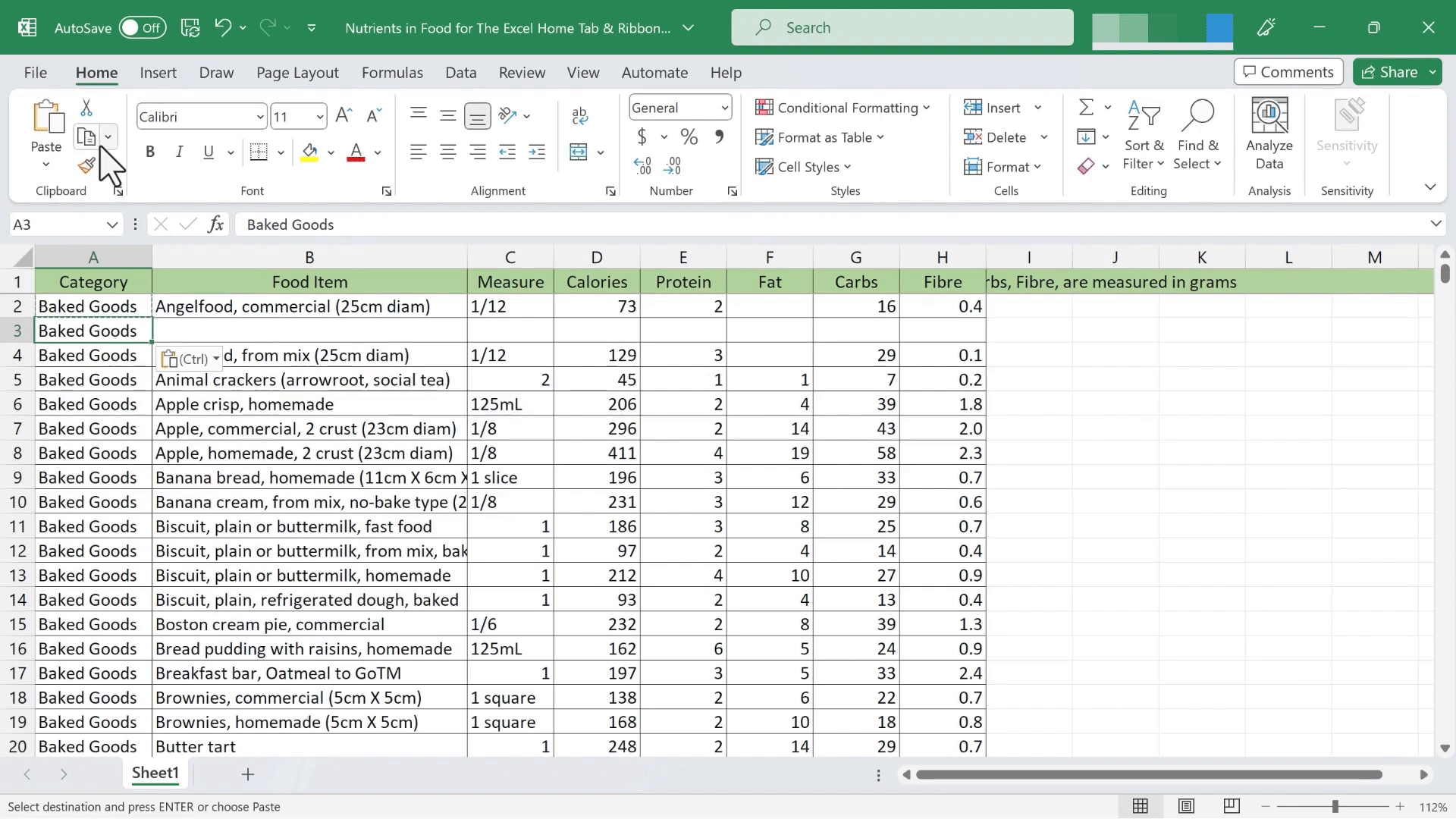Toggle italic on the selected cell
This screenshot has width=1456, height=819.
pos(180,152)
